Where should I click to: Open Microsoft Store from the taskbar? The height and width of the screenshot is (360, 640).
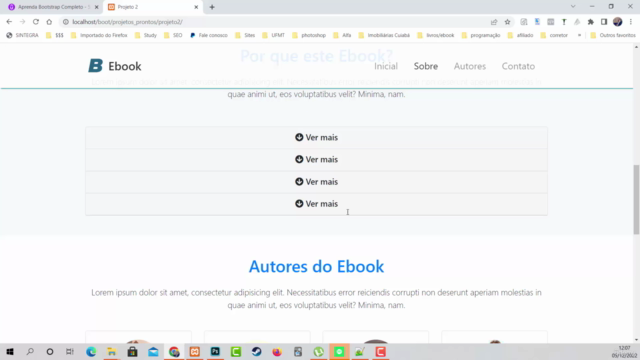coord(132,351)
